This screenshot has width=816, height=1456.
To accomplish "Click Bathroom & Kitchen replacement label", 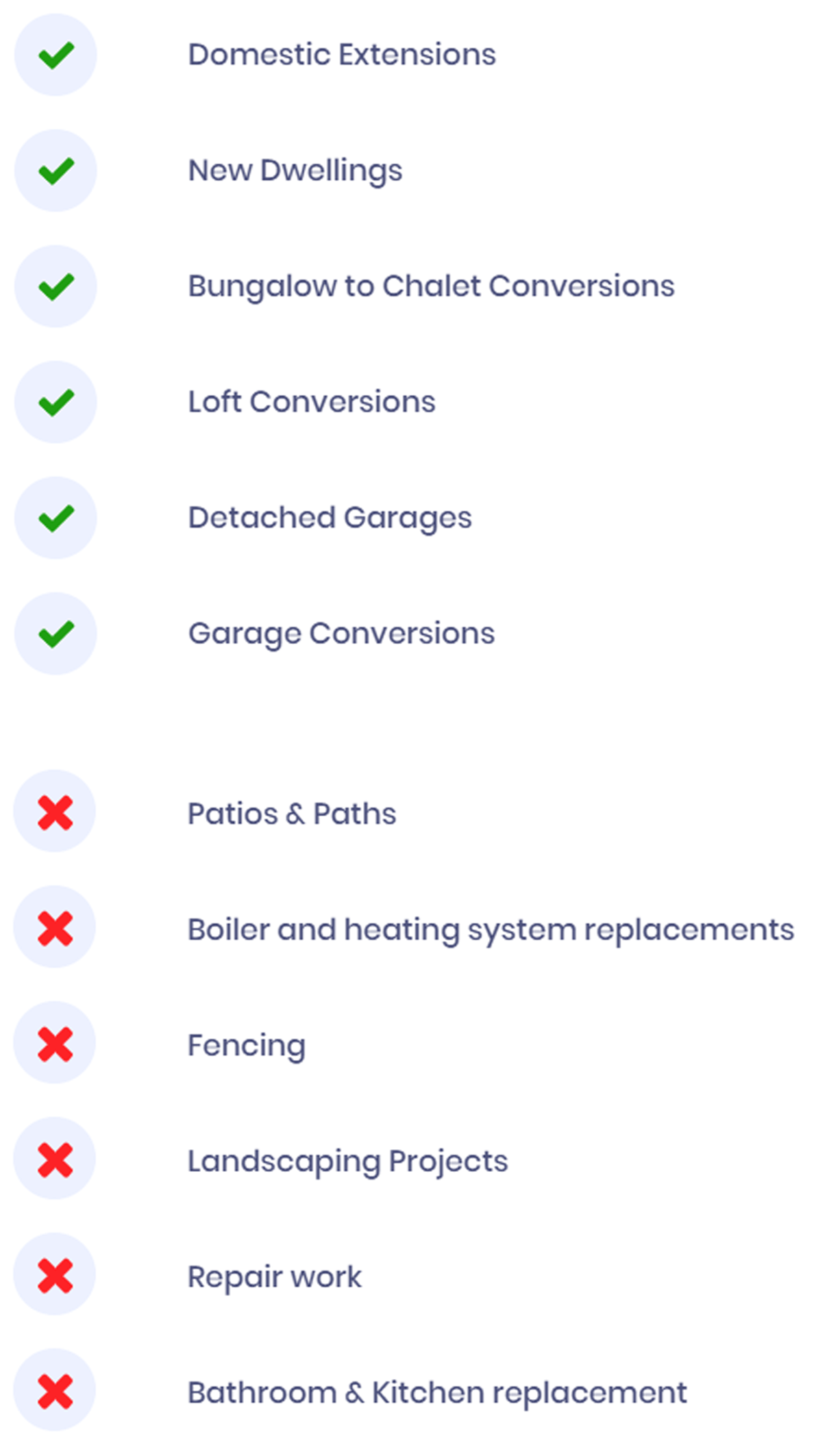I will (x=437, y=1392).
